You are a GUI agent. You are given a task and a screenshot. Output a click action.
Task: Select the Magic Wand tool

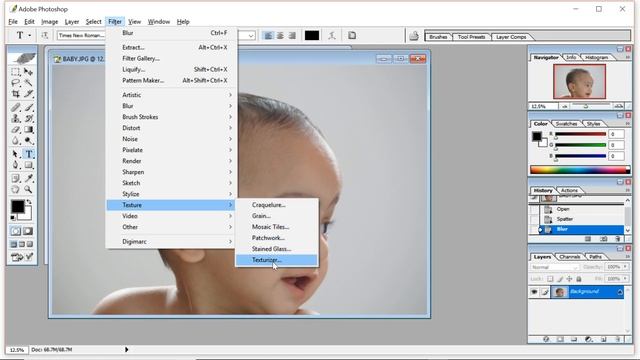click(28, 83)
